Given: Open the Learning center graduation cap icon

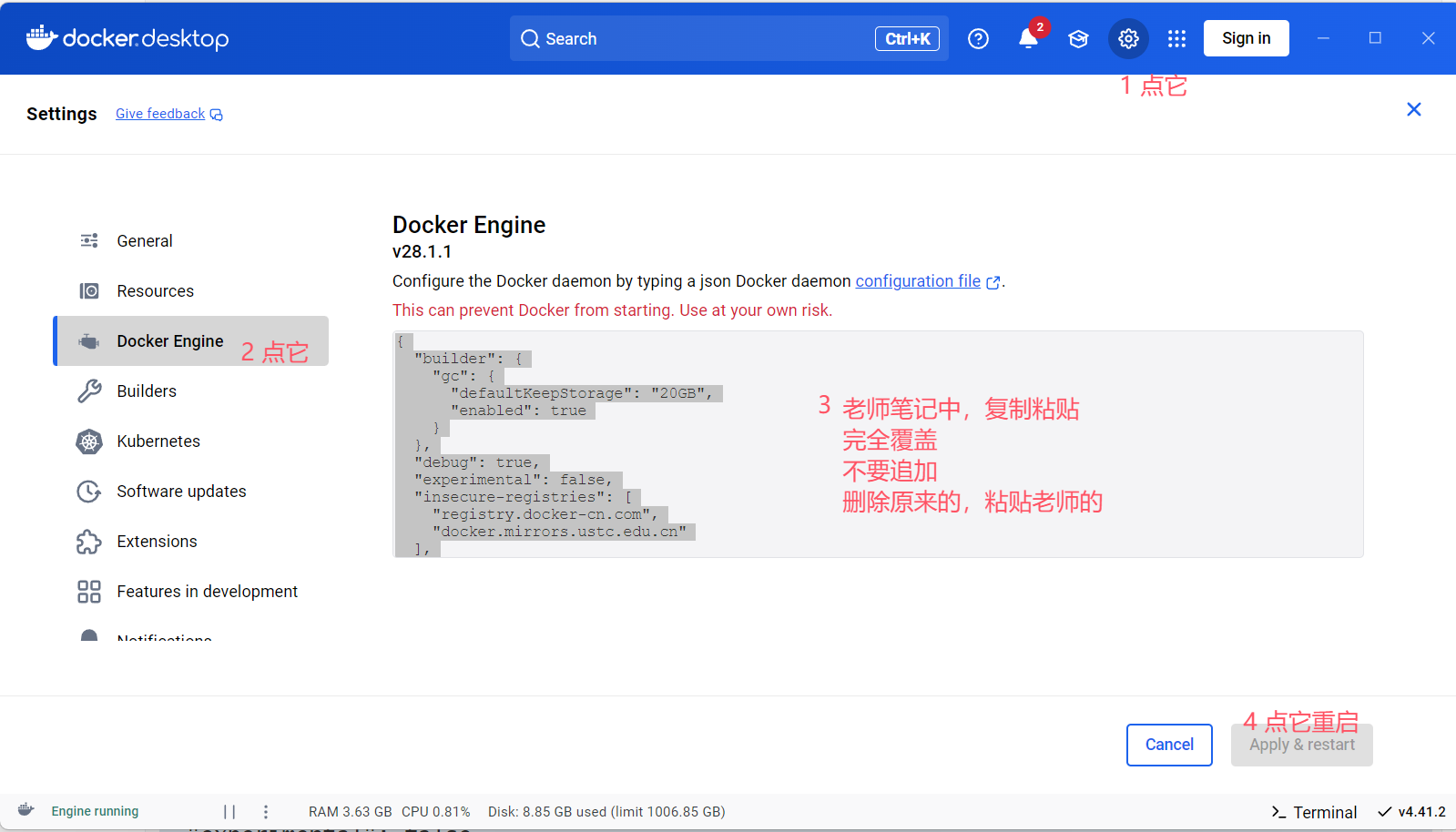Looking at the screenshot, I should coord(1078,38).
